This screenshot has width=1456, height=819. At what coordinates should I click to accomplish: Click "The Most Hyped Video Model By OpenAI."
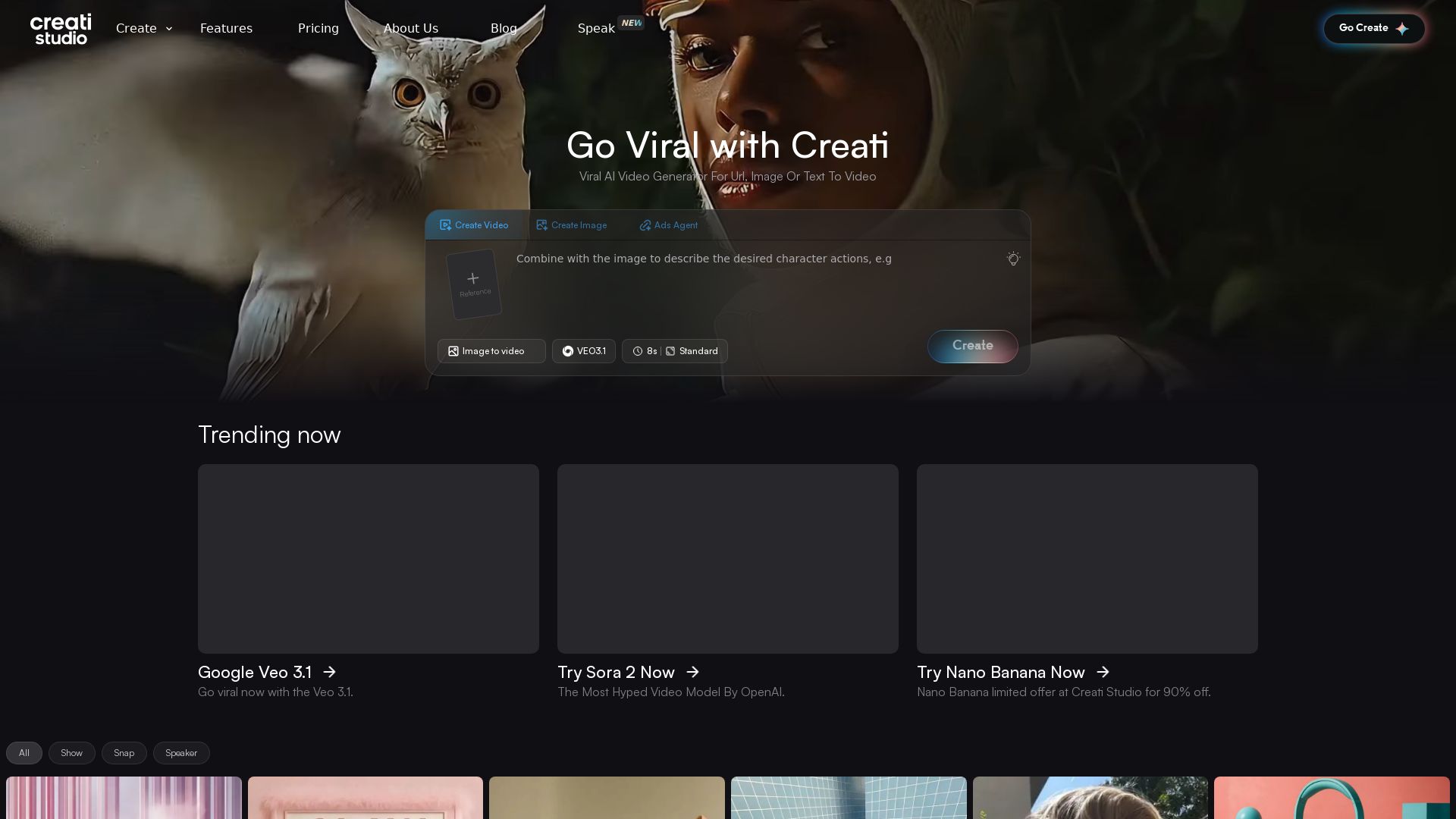[671, 692]
